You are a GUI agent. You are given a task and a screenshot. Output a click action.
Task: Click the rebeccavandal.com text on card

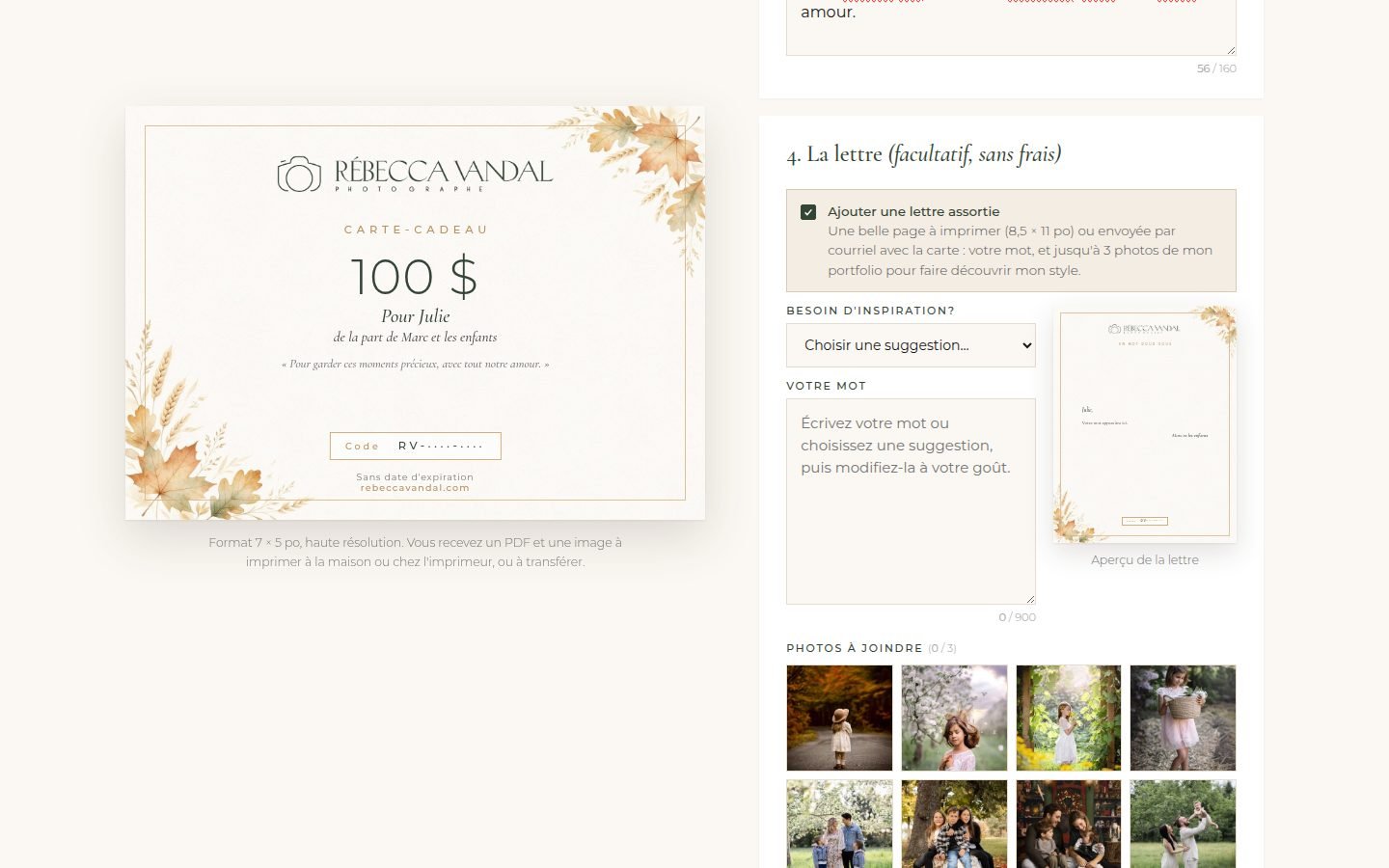click(x=415, y=488)
